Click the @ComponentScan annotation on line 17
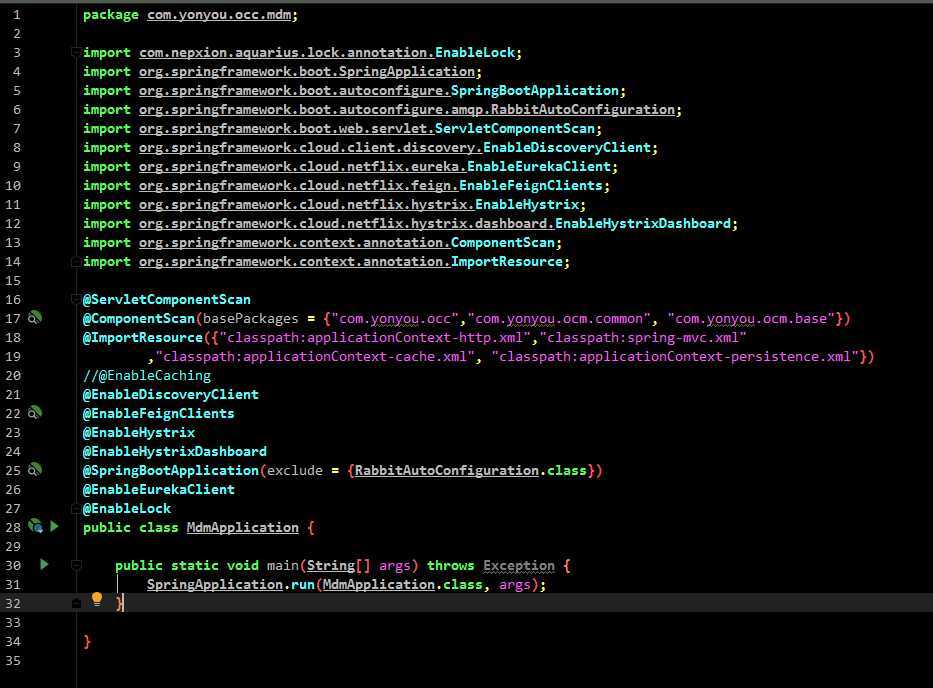 [139, 318]
